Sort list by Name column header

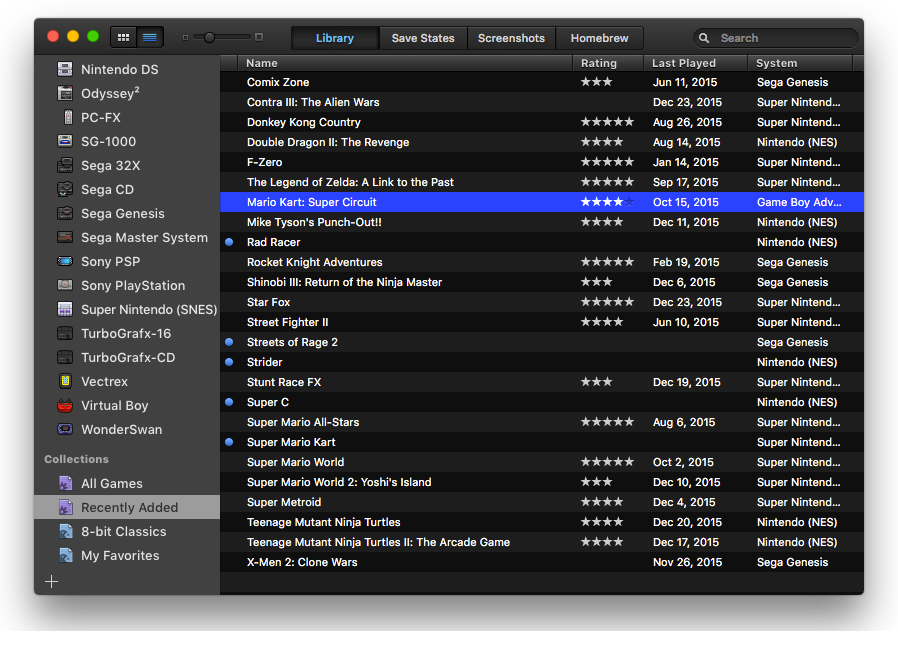262,63
